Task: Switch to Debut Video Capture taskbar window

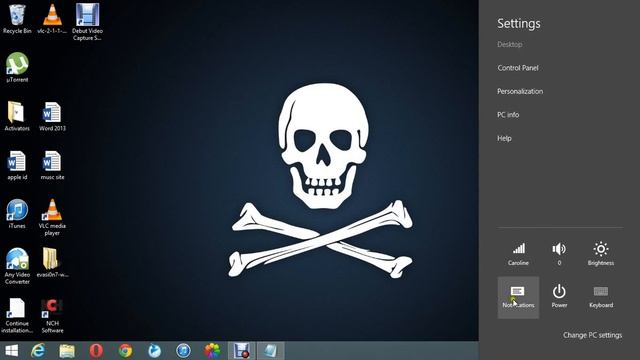Action: click(x=242, y=351)
